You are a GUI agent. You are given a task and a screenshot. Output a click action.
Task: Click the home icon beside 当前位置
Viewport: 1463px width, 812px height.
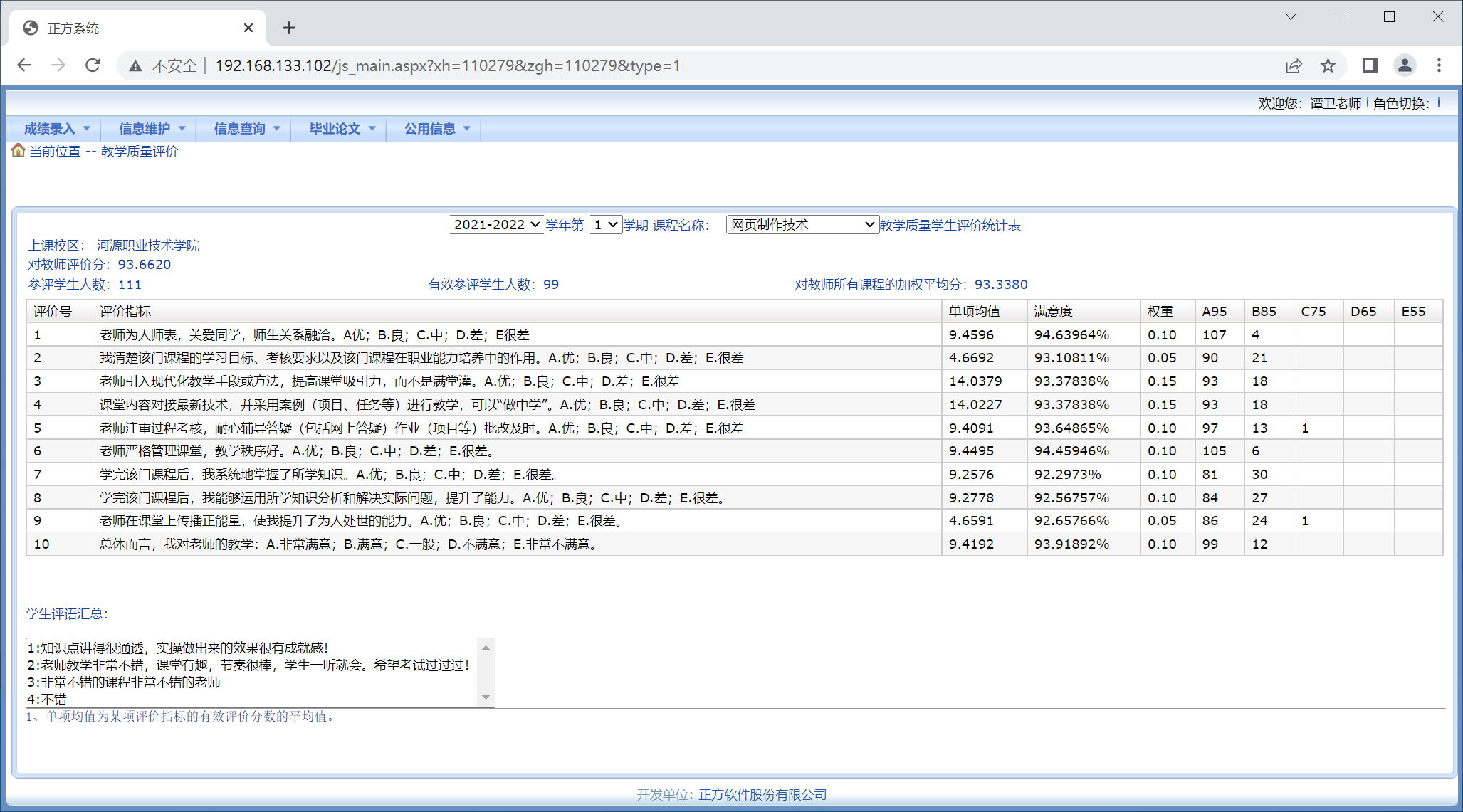point(19,151)
